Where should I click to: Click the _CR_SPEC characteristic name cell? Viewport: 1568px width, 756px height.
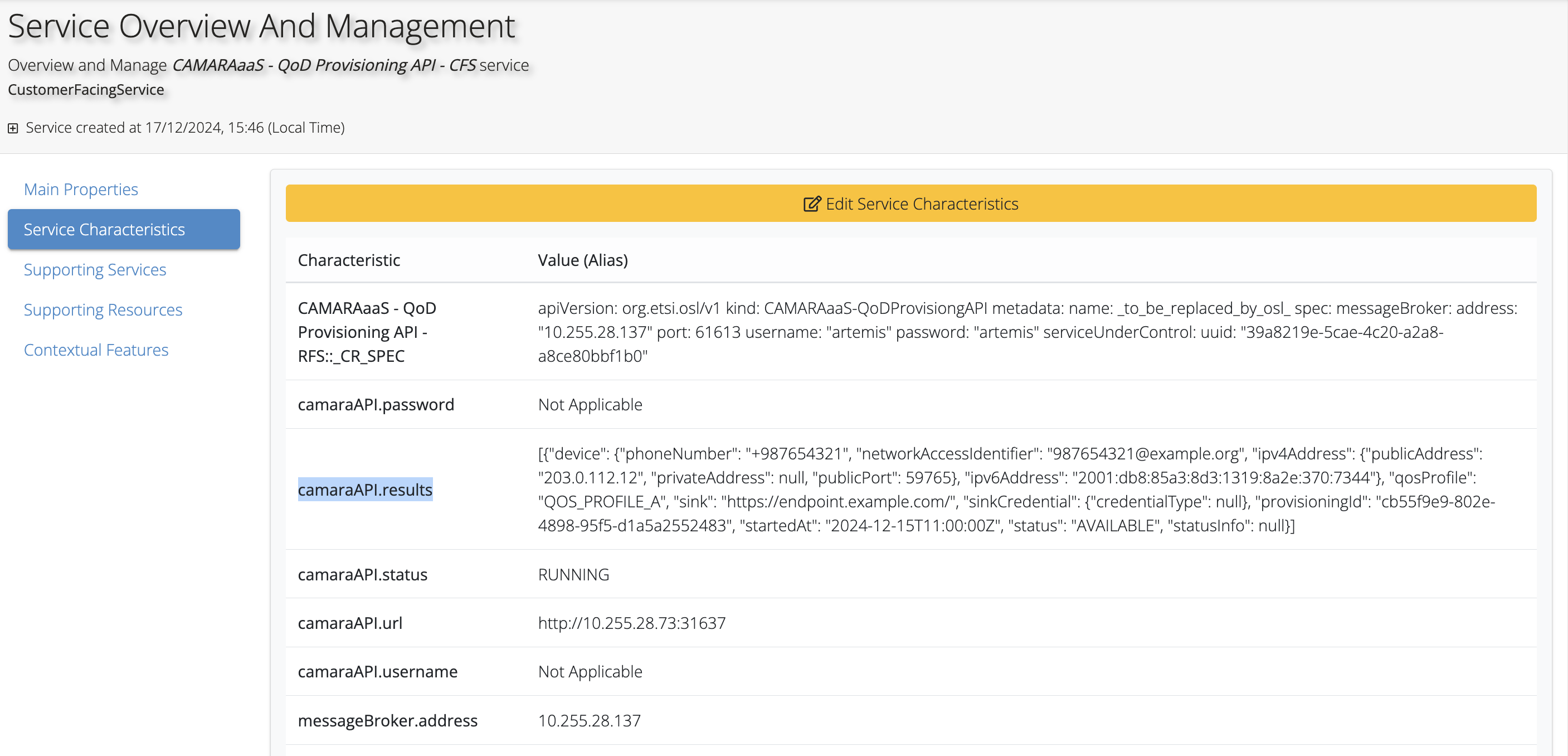[x=367, y=332]
